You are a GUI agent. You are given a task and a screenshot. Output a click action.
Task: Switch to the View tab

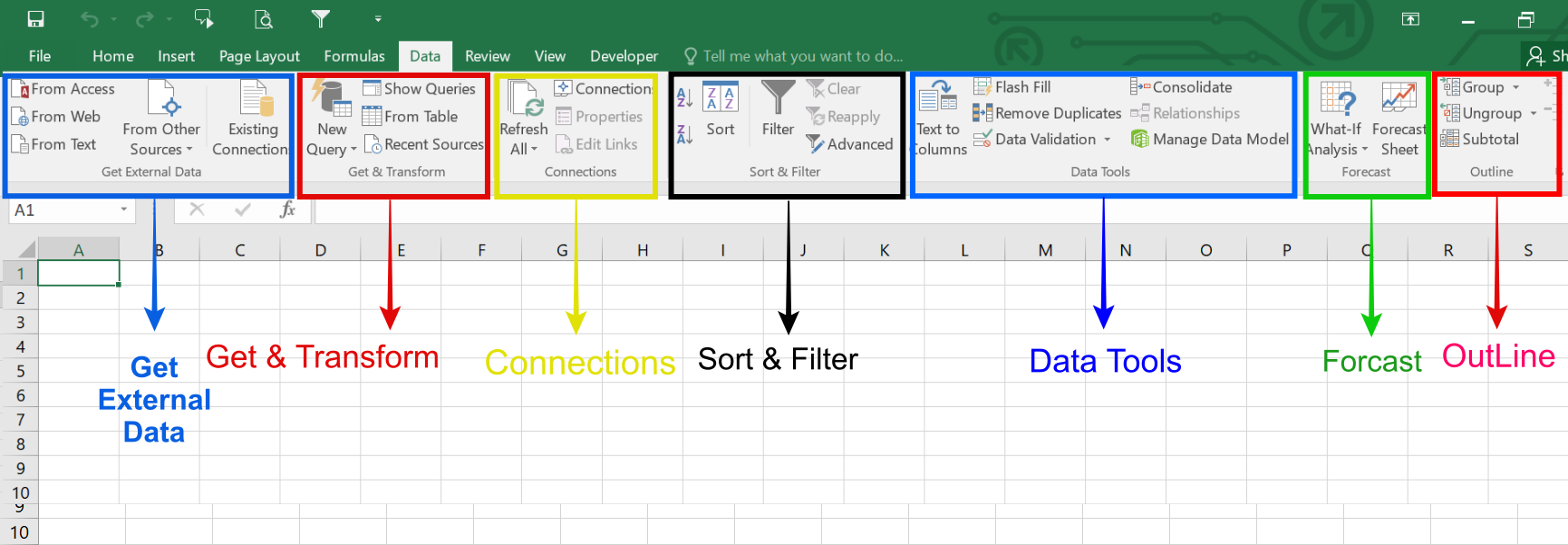click(x=549, y=56)
